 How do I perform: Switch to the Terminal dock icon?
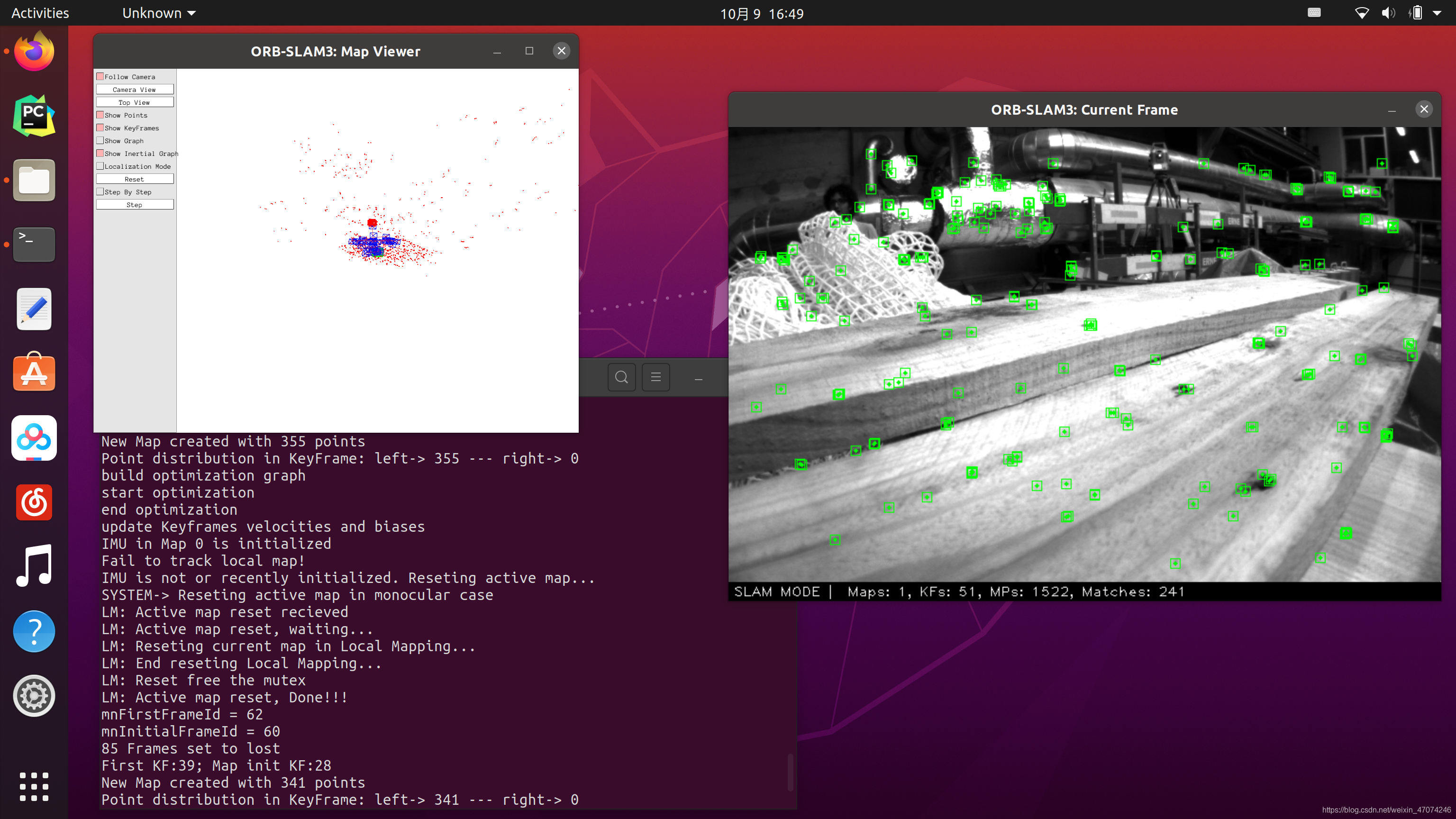point(34,244)
